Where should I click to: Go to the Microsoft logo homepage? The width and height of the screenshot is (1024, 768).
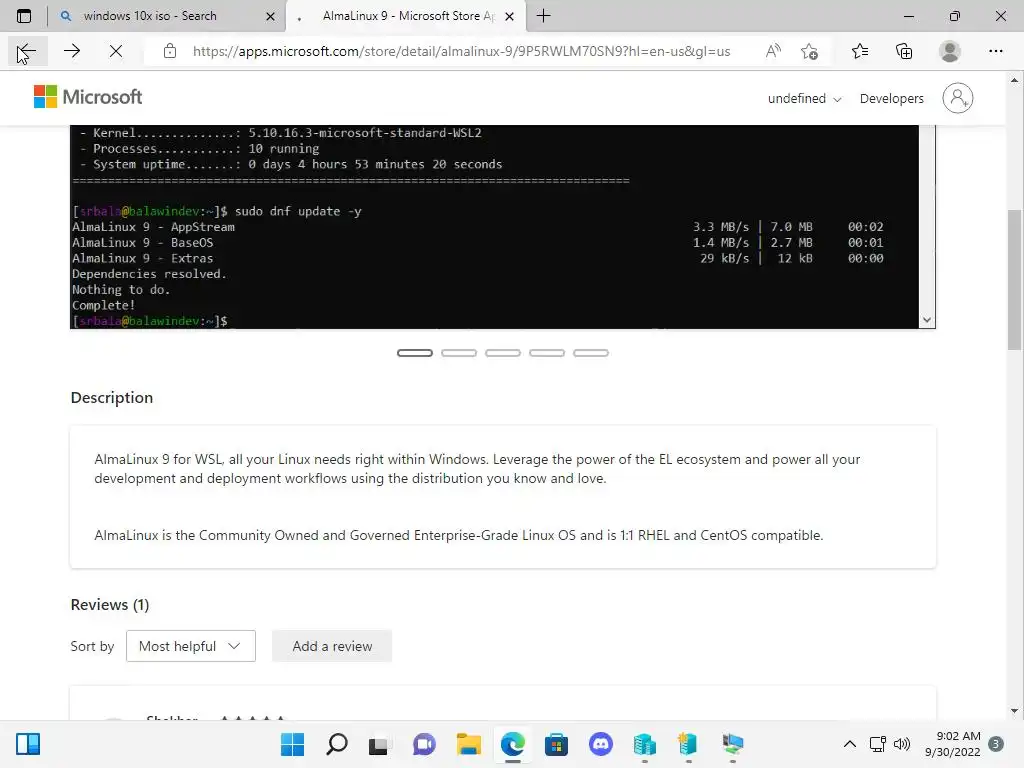tap(88, 97)
